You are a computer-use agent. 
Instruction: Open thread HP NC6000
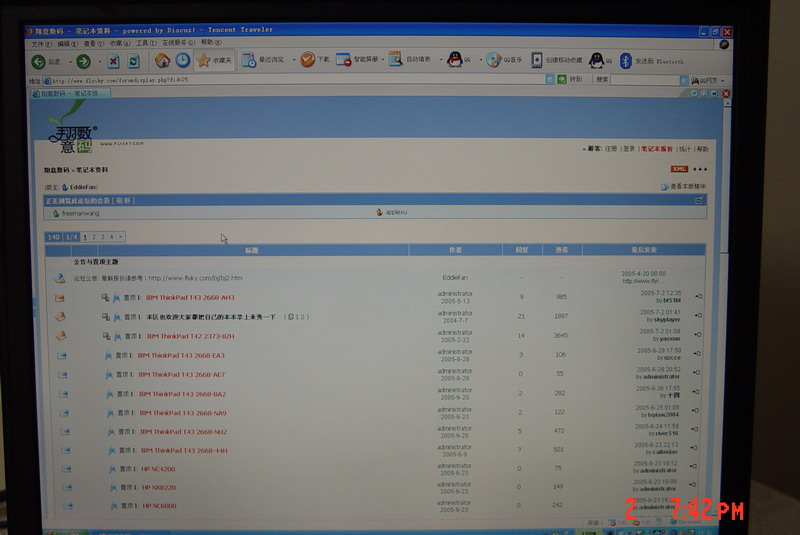(x=159, y=506)
